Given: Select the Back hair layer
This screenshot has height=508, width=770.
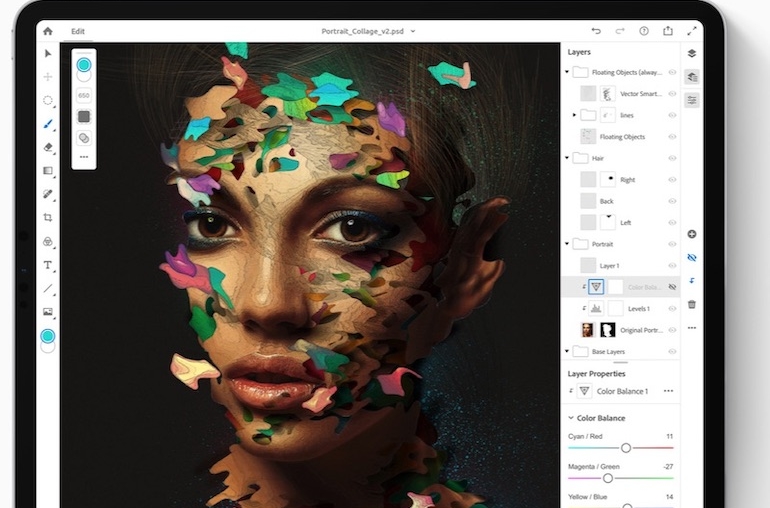Looking at the screenshot, I should pos(621,201).
